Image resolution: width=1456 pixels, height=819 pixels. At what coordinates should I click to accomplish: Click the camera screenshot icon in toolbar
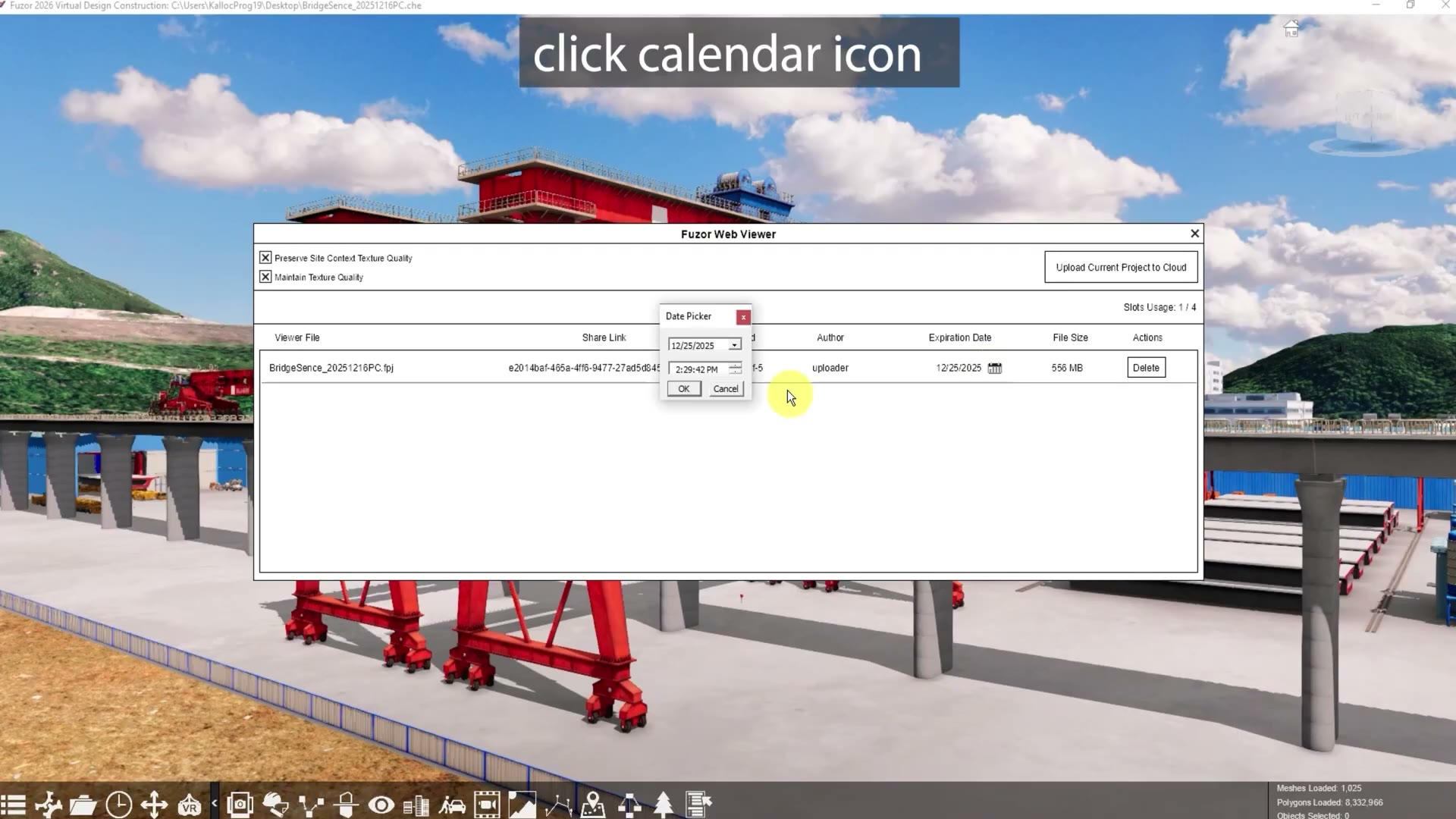(x=240, y=805)
